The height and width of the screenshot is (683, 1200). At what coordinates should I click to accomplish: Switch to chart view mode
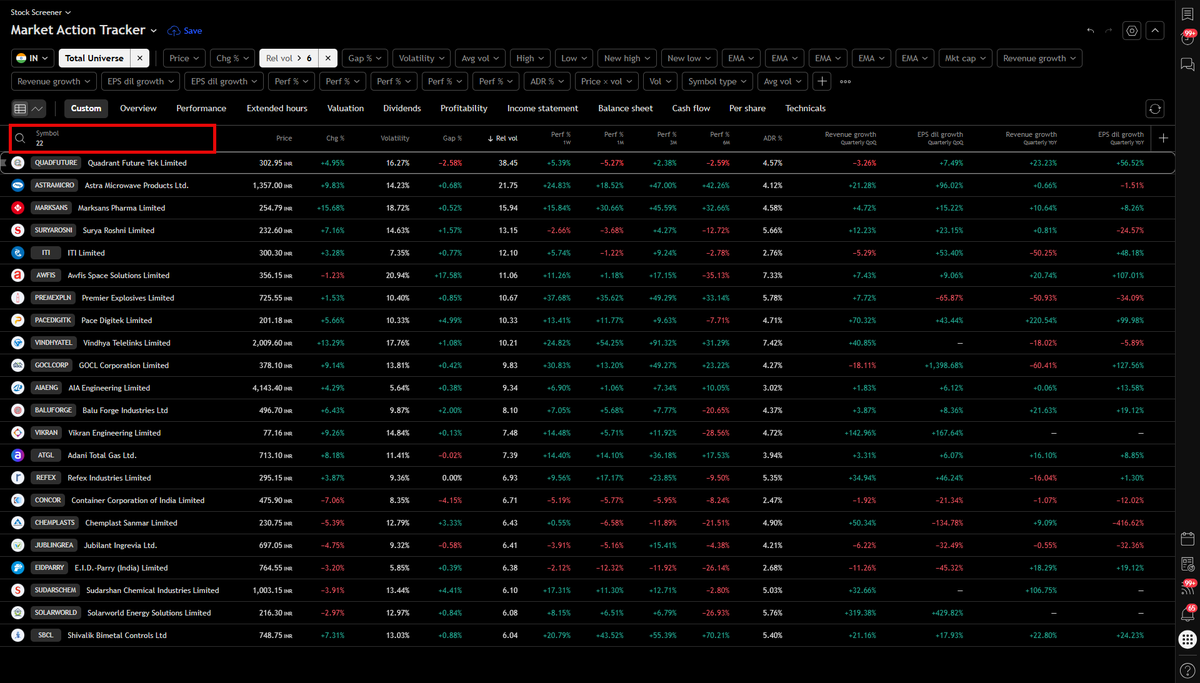[x=38, y=108]
